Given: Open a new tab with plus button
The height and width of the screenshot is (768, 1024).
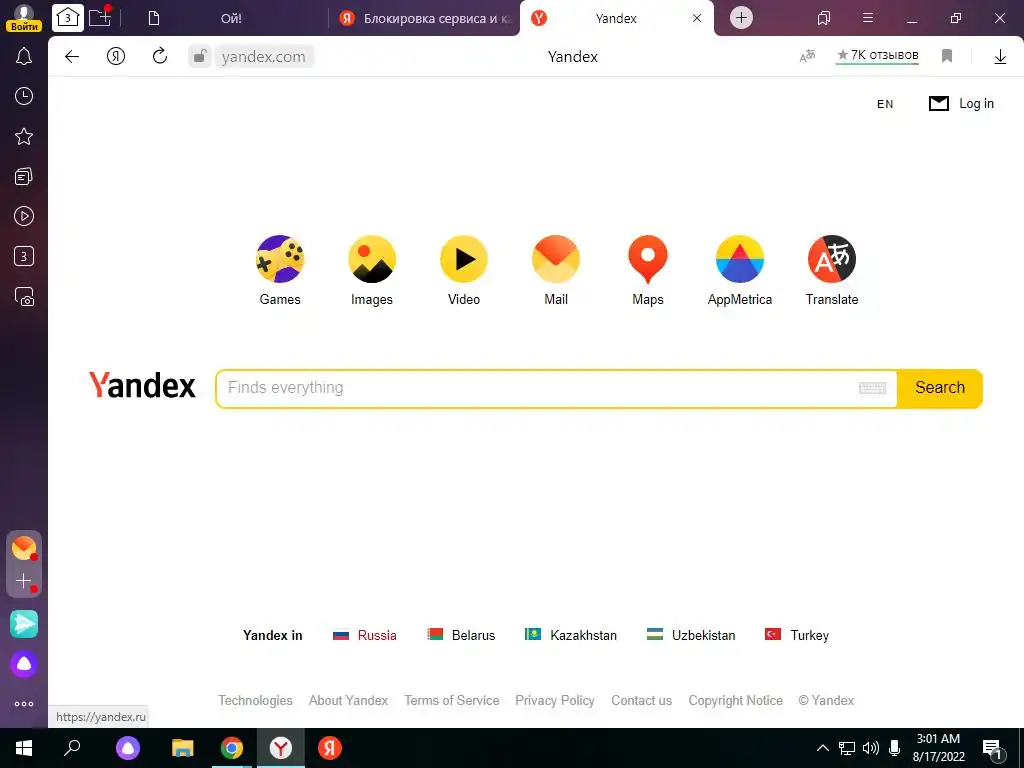Looking at the screenshot, I should pos(741,18).
